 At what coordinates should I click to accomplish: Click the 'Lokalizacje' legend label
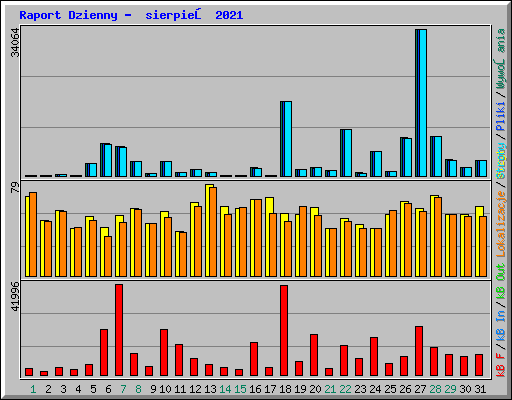pyautogui.click(x=500, y=224)
